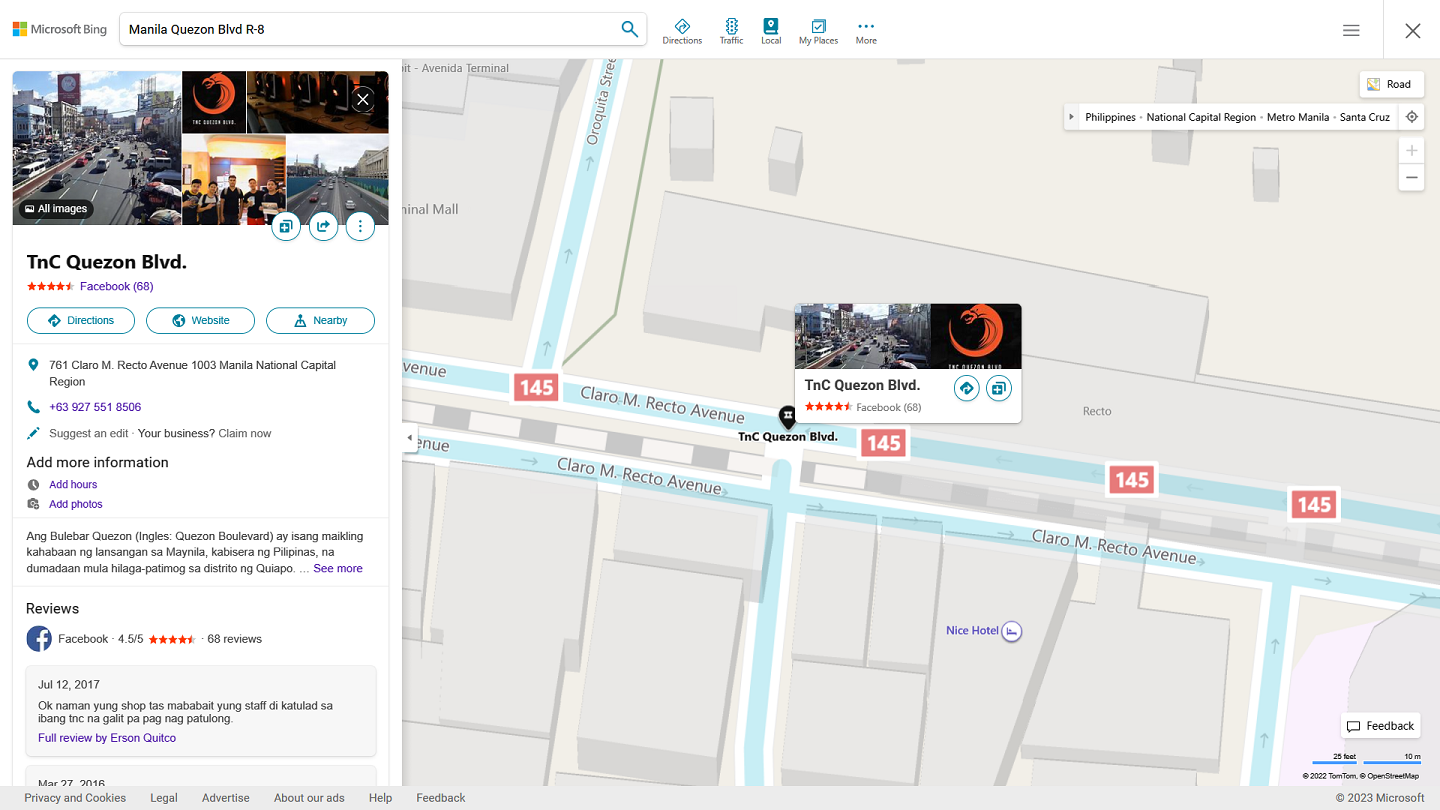Open Legal footer link
Viewport: 1440px width, 810px height.
(x=164, y=798)
